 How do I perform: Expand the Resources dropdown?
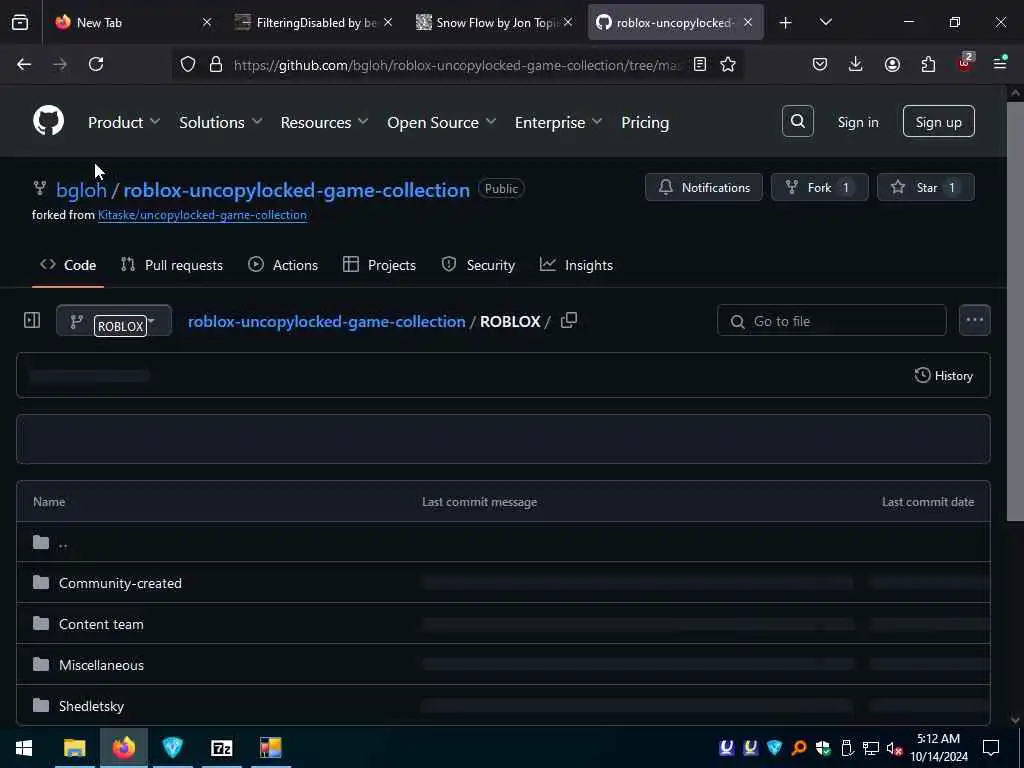(x=324, y=122)
